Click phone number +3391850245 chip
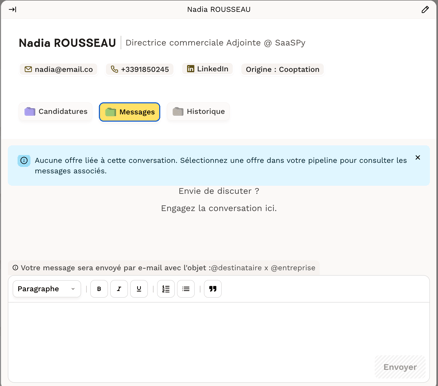The width and height of the screenshot is (438, 386). pyautogui.click(x=140, y=69)
